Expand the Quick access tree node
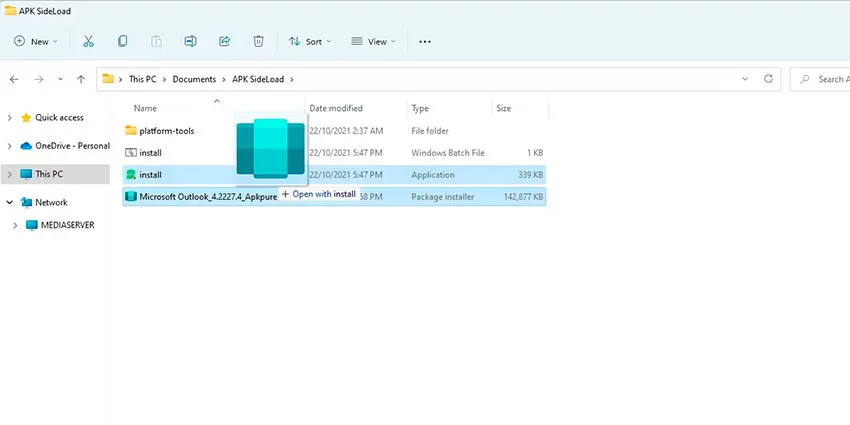The width and height of the screenshot is (850, 425). click(x=9, y=118)
